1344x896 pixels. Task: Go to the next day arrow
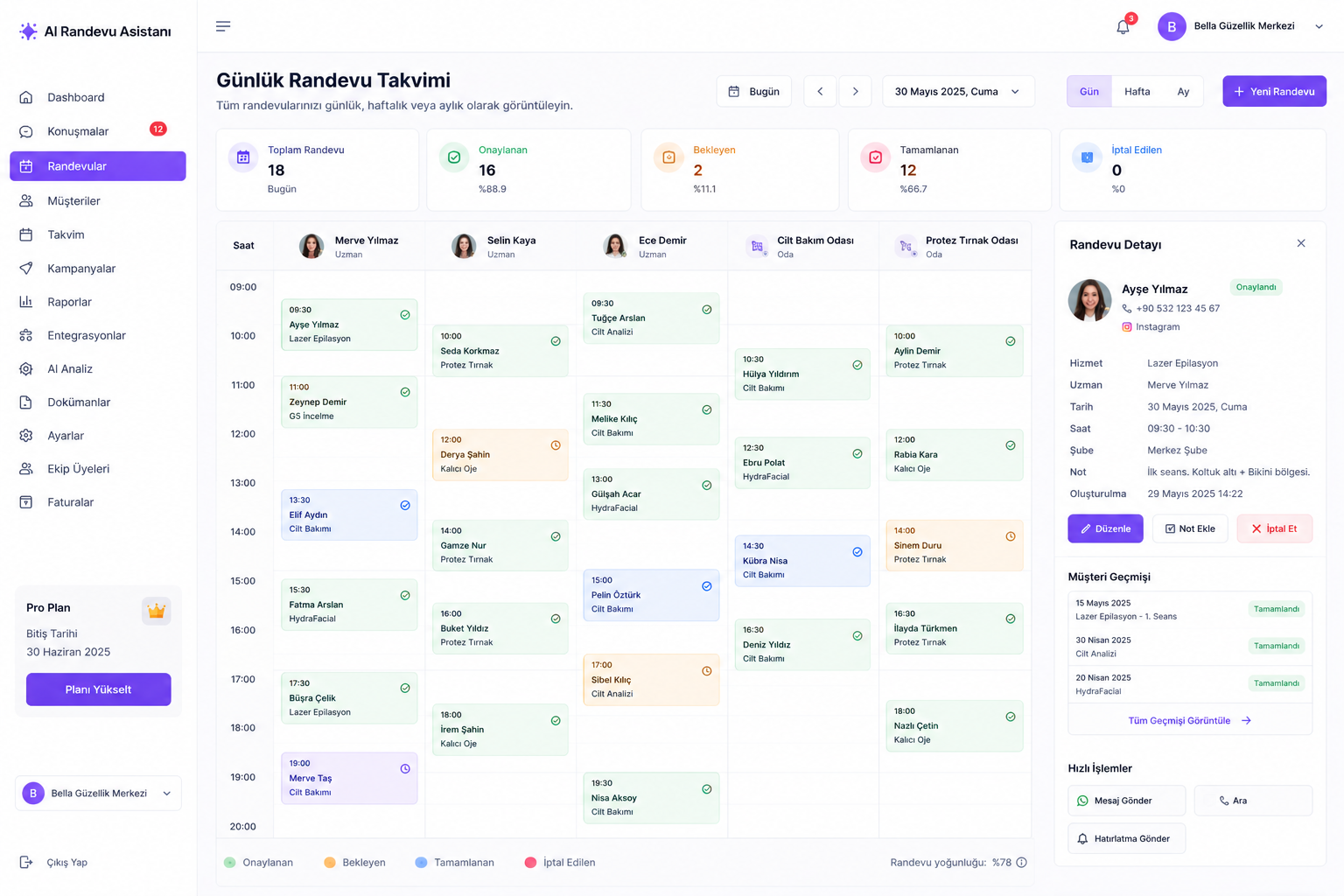[x=855, y=91]
